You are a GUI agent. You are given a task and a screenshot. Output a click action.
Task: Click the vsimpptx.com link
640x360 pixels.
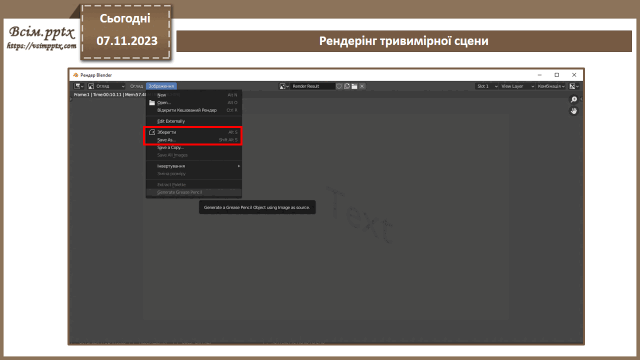tap(41, 46)
